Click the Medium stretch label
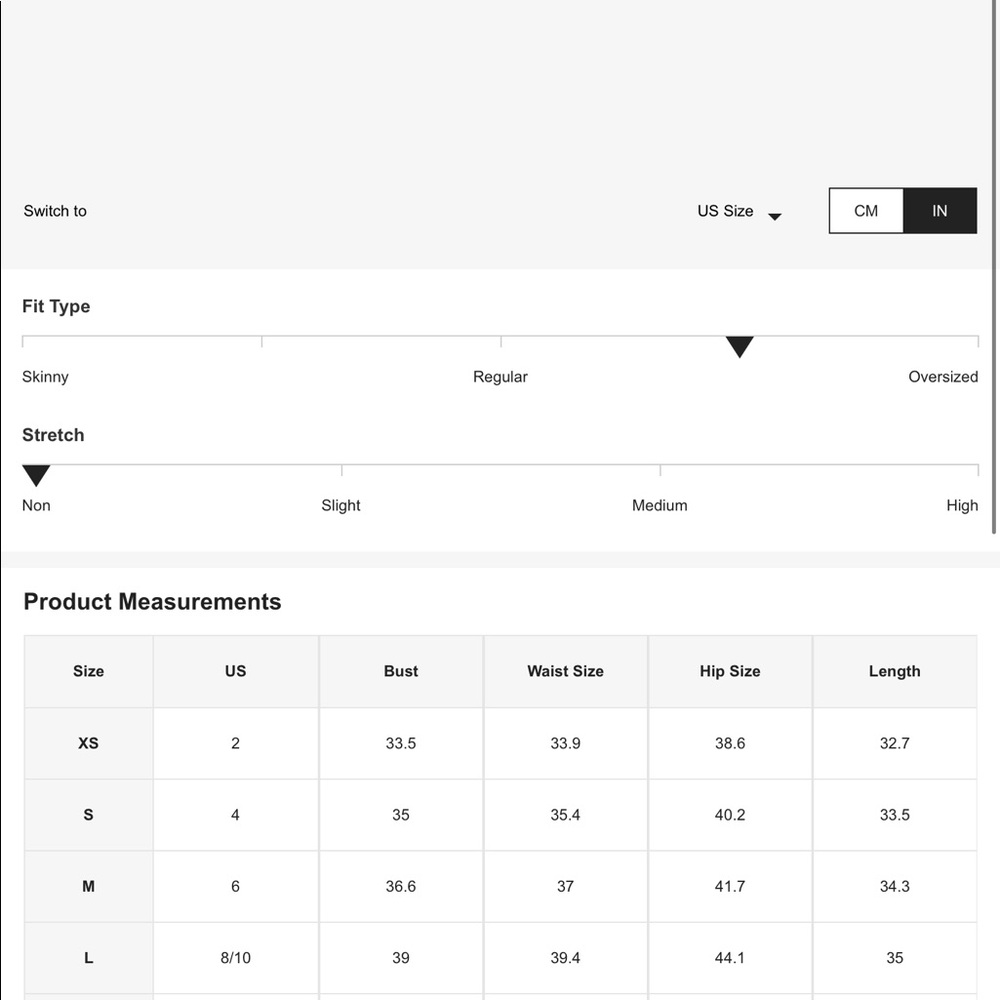1000x1000 pixels. pos(659,505)
